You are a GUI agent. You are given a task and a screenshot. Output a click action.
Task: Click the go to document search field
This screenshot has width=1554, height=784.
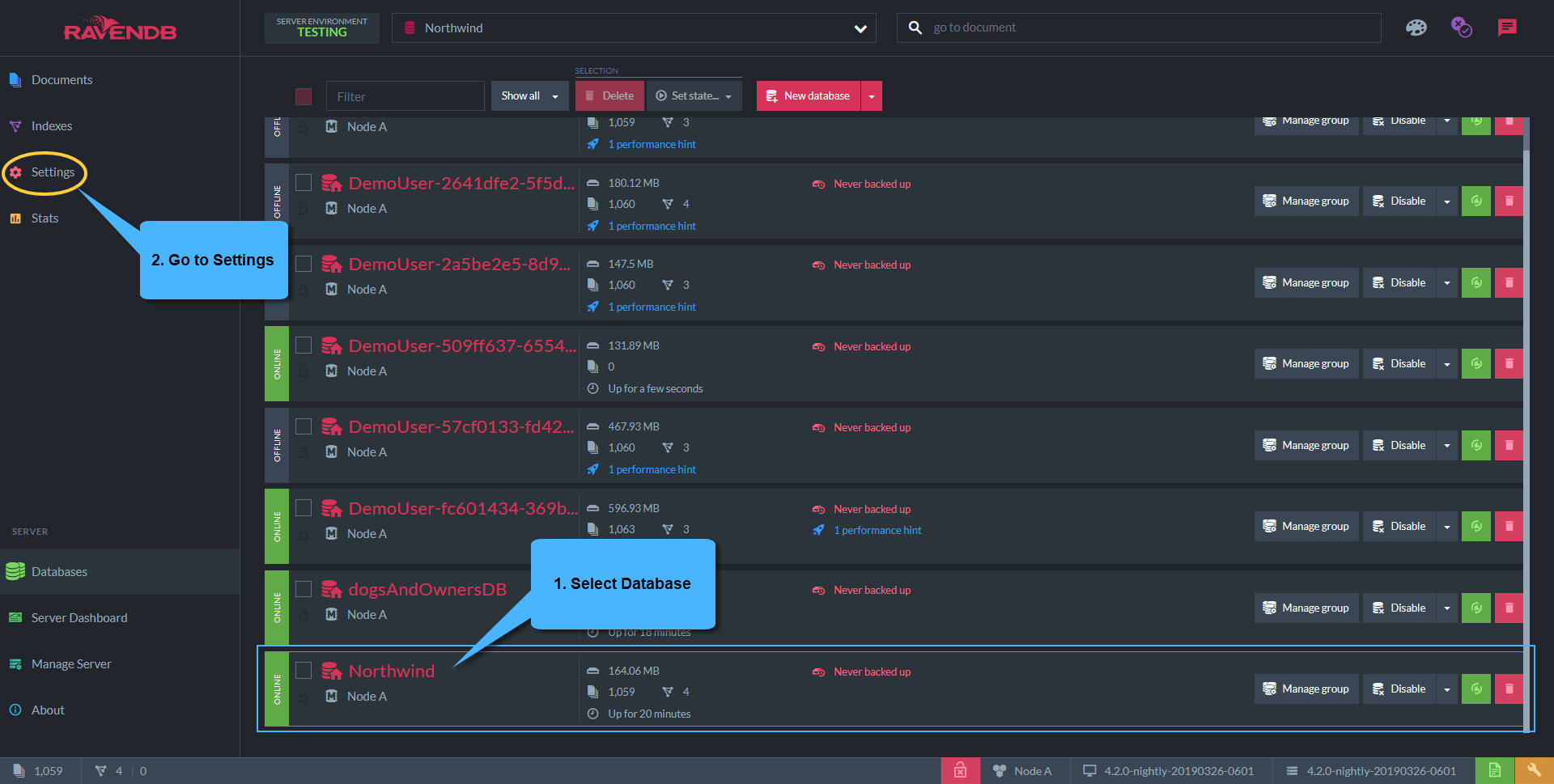pos(1139,28)
